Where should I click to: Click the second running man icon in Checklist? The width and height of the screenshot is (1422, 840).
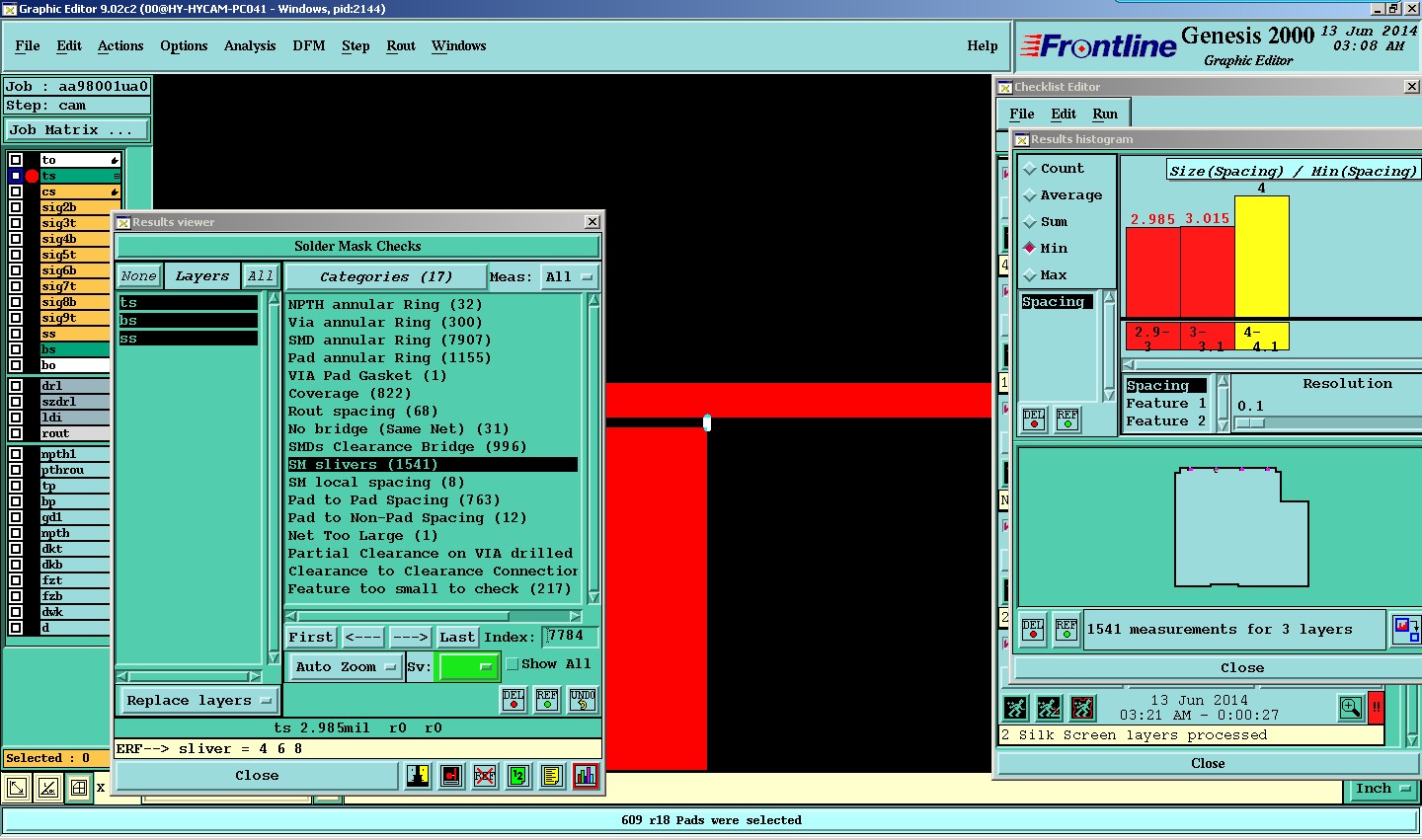click(1049, 708)
